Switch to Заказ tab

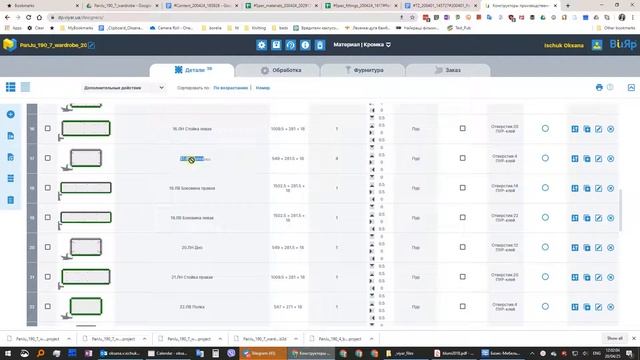[x=448, y=70]
